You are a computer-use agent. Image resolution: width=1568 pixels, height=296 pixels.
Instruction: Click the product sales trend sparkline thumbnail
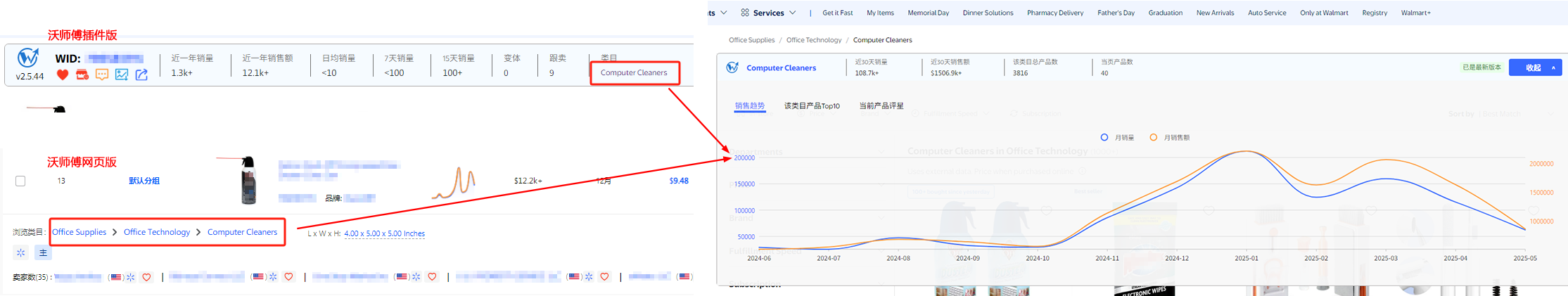(454, 183)
